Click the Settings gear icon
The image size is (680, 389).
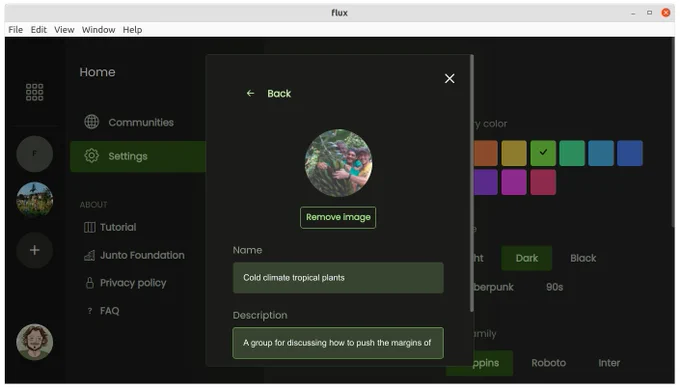click(x=92, y=156)
